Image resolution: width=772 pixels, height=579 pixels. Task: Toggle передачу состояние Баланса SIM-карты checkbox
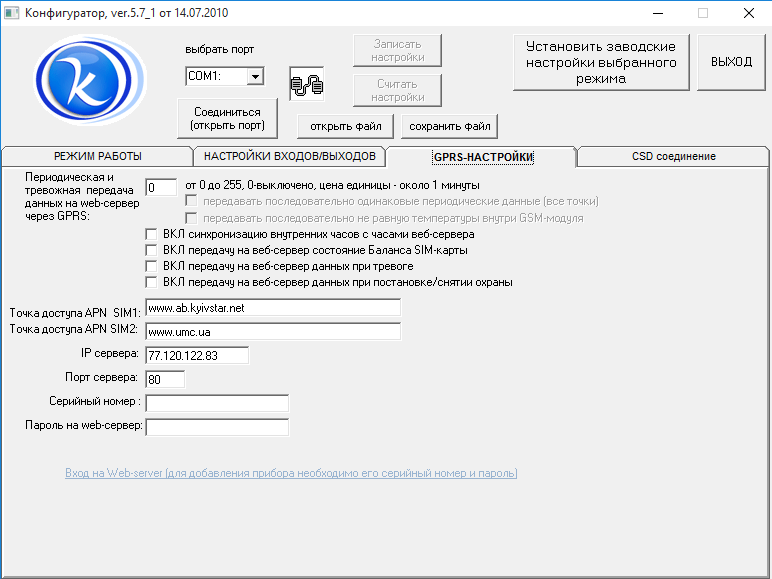click(152, 250)
